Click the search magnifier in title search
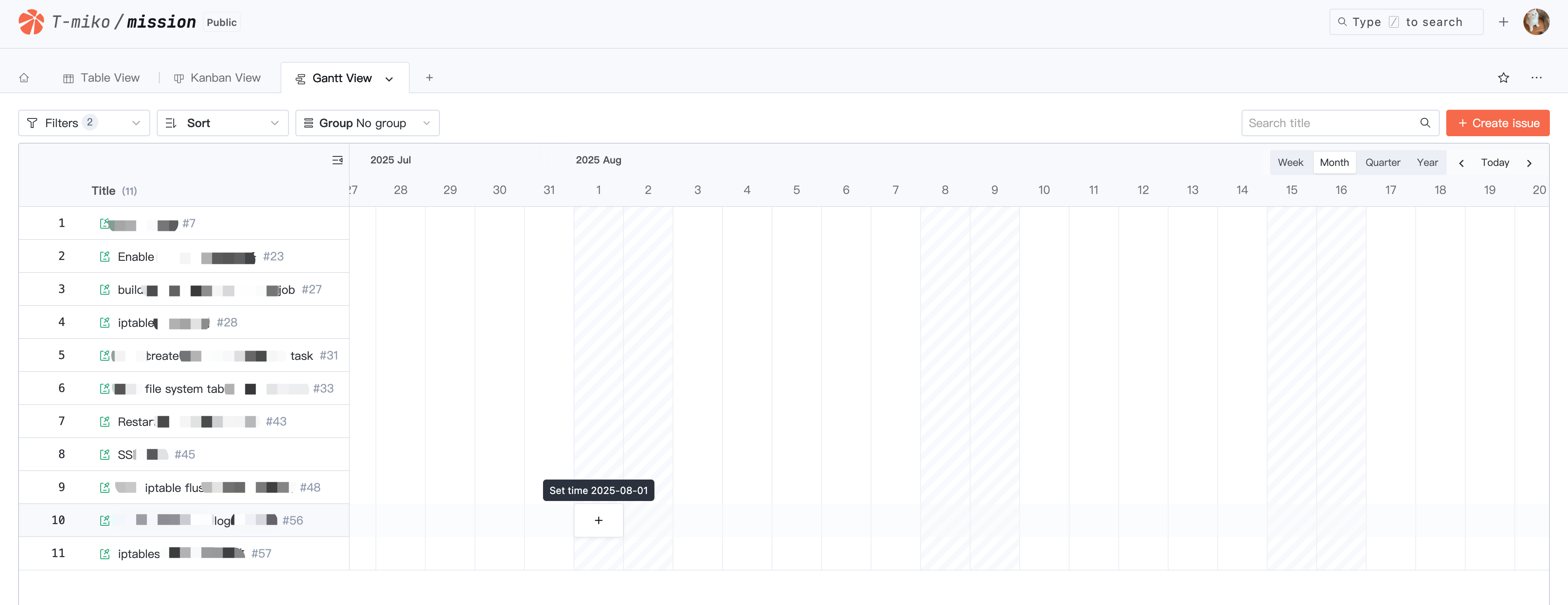This screenshot has width=1568, height=605. click(1424, 123)
